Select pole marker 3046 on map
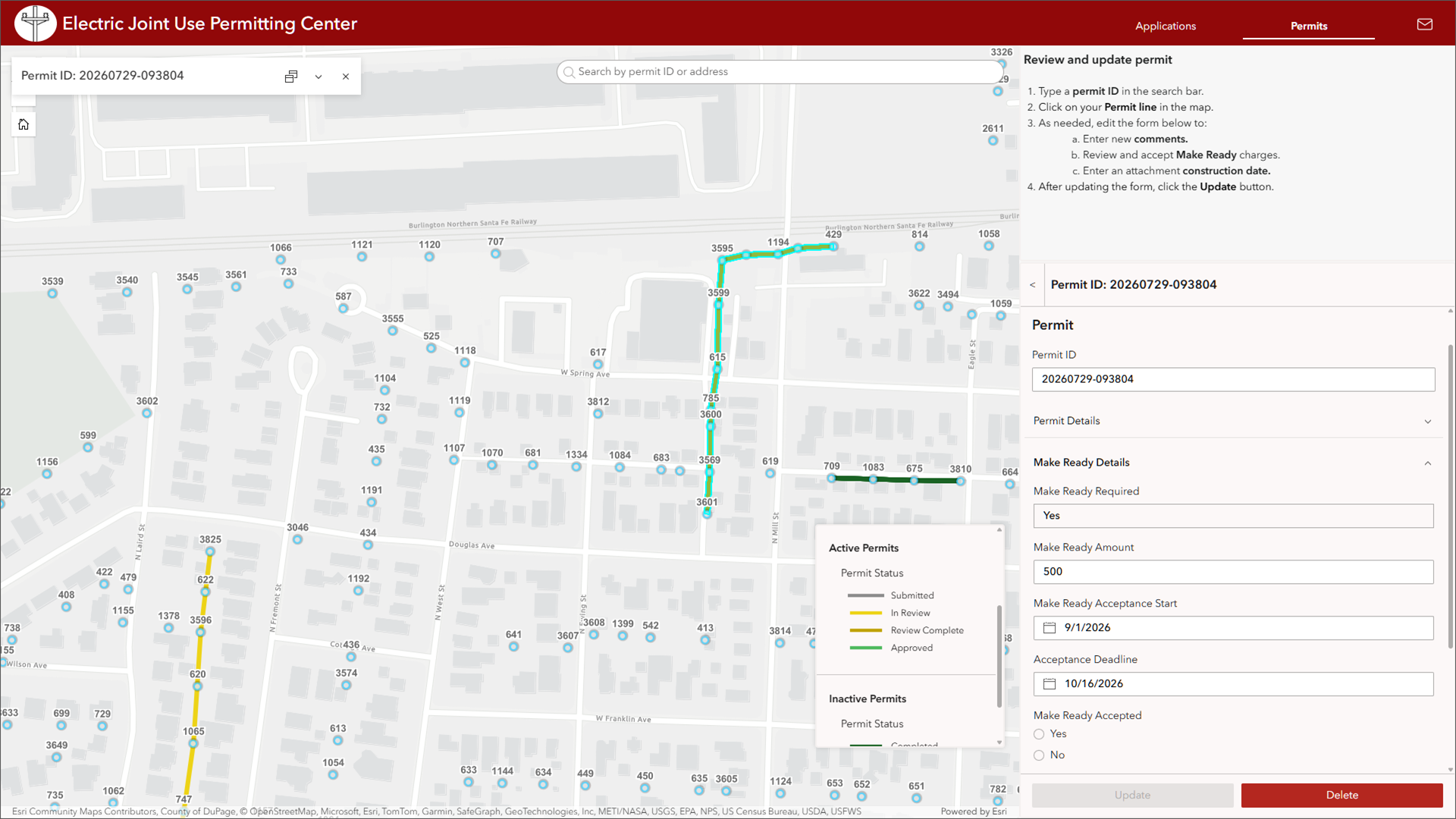1456x819 pixels. (297, 539)
